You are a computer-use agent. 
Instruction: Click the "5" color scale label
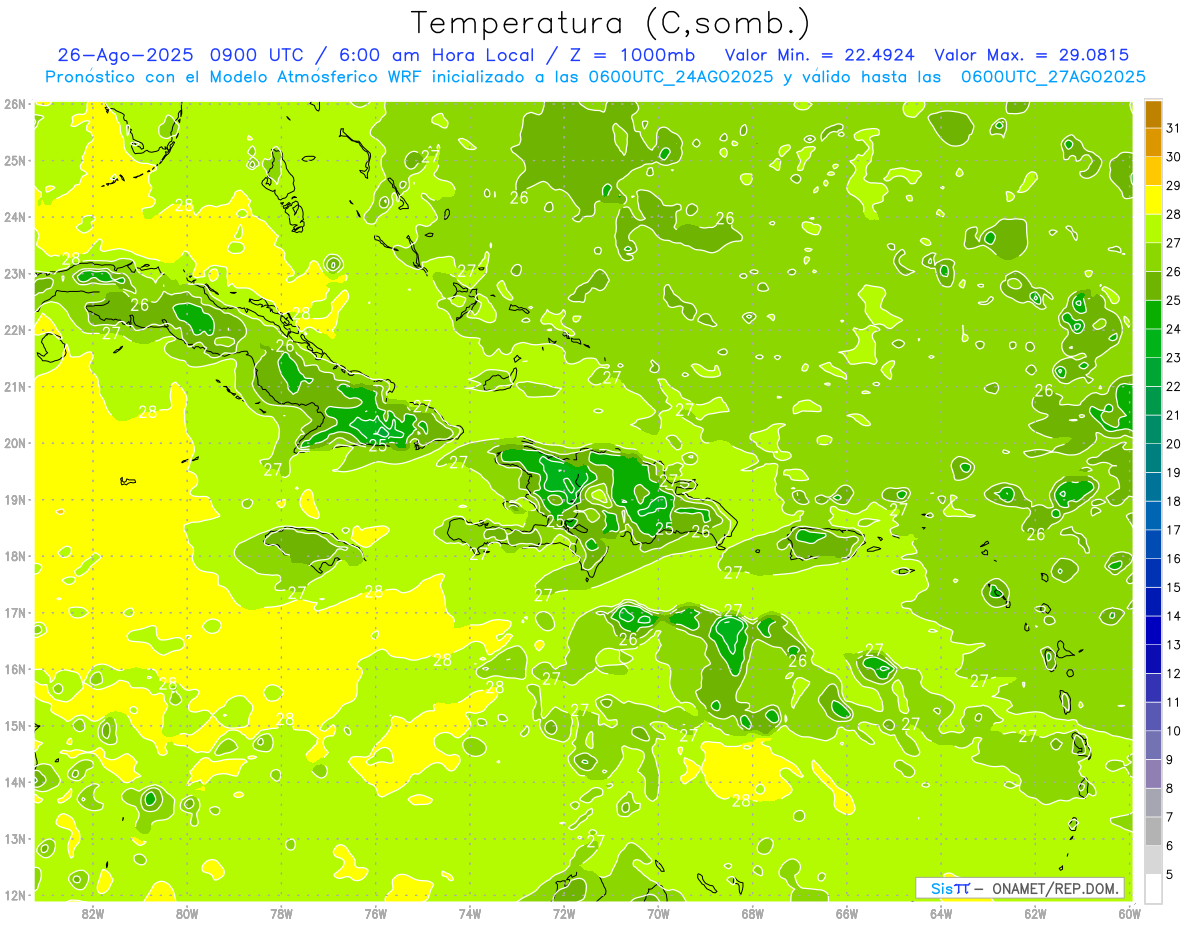coord(1170,874)
